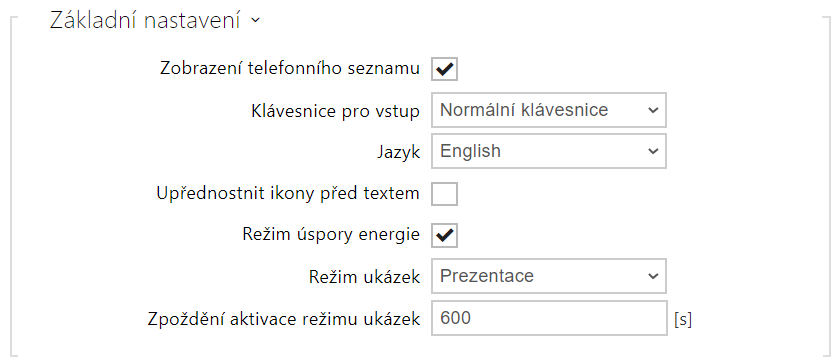Click the Jazyk label text

[x=397, y=152]
